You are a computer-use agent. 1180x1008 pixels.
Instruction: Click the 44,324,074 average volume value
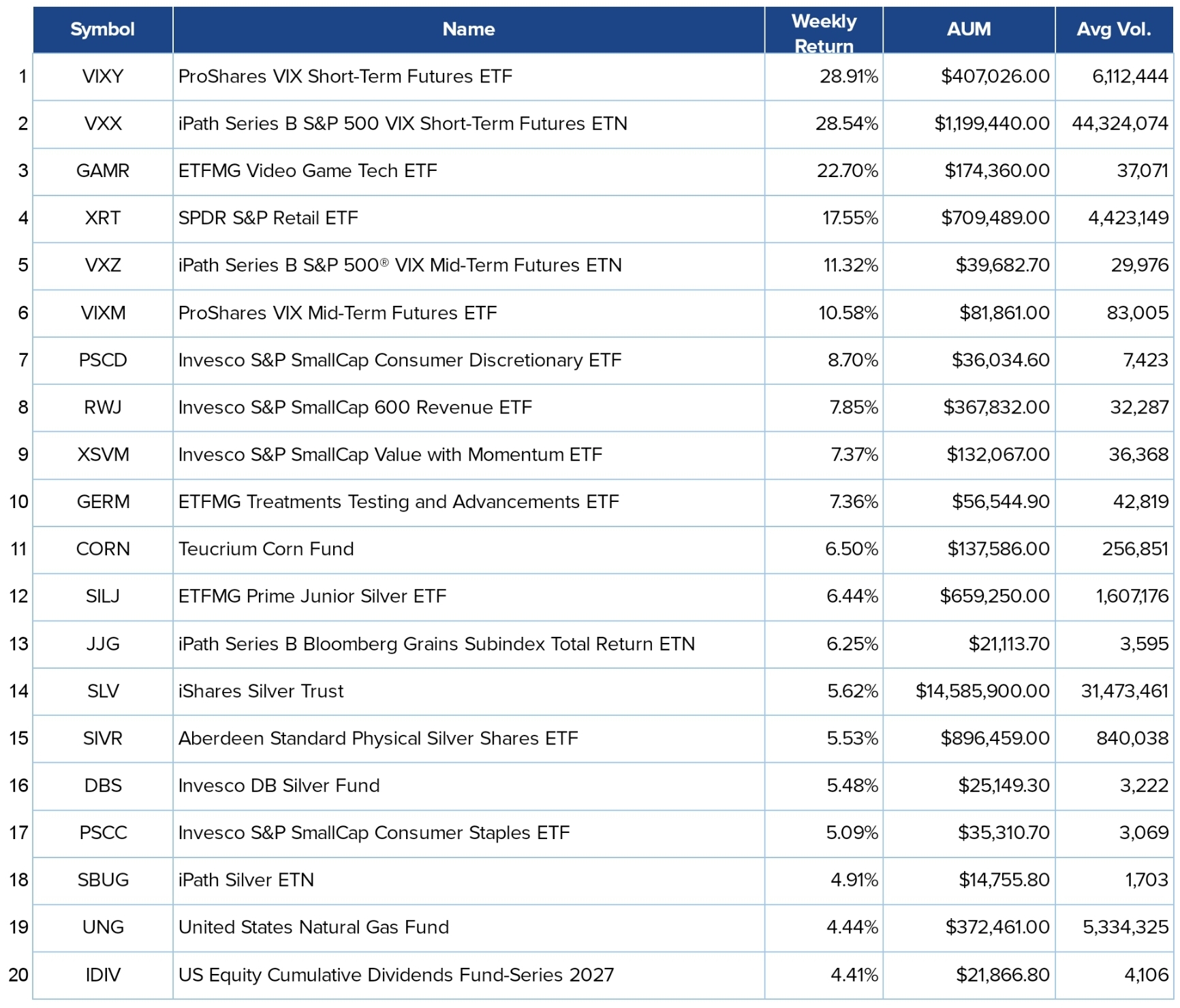[x=1120, y=123]
